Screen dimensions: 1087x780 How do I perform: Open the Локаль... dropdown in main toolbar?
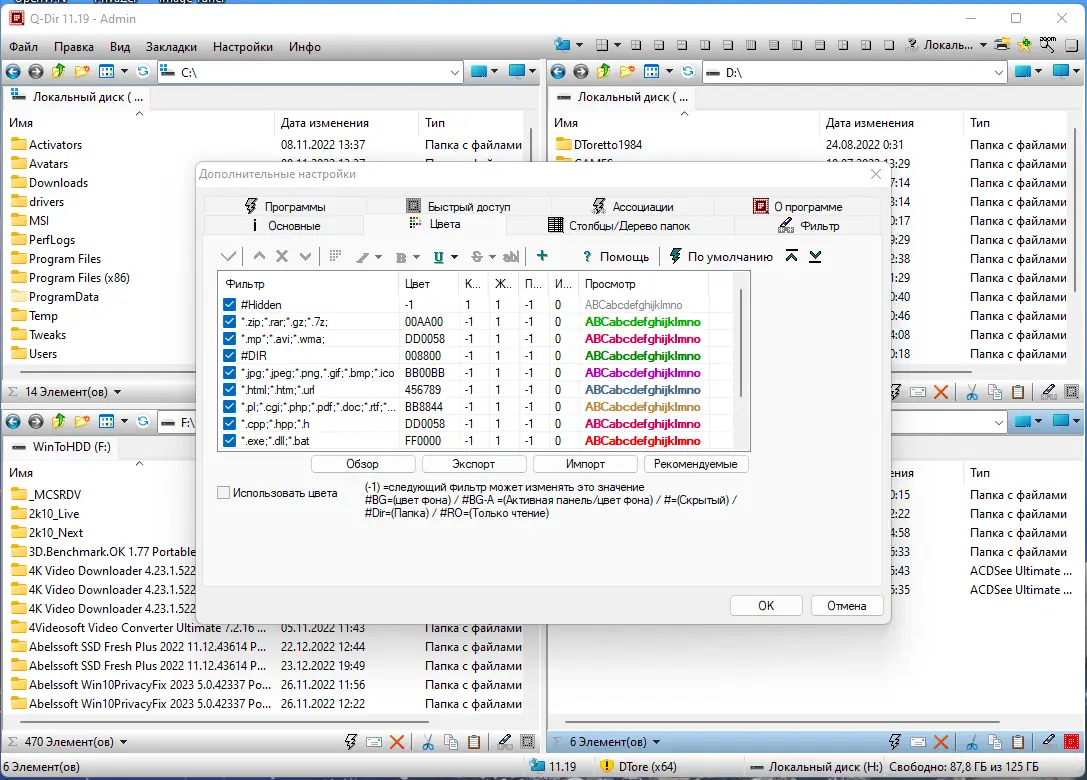tap(982, 45)
